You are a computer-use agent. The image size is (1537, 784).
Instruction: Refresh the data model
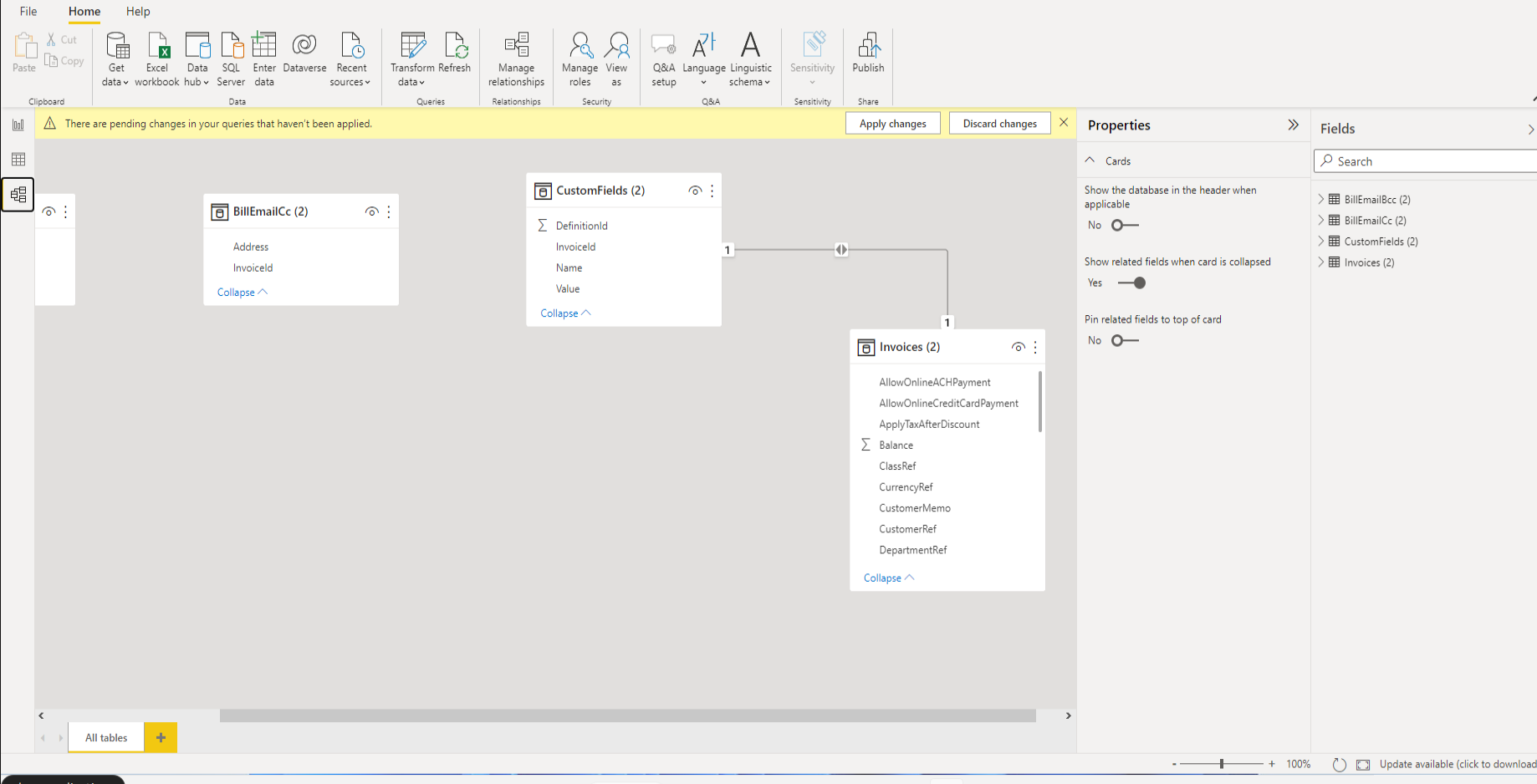[x=456, y=46]
